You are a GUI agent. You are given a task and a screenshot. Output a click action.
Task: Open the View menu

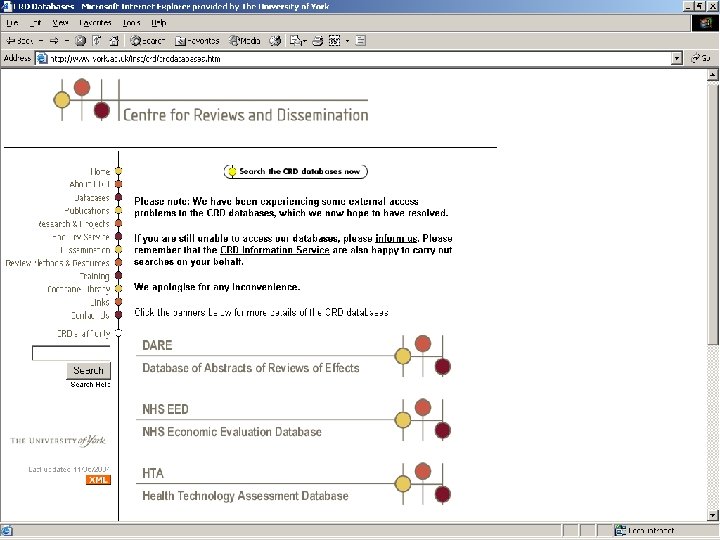pos(60,22)
